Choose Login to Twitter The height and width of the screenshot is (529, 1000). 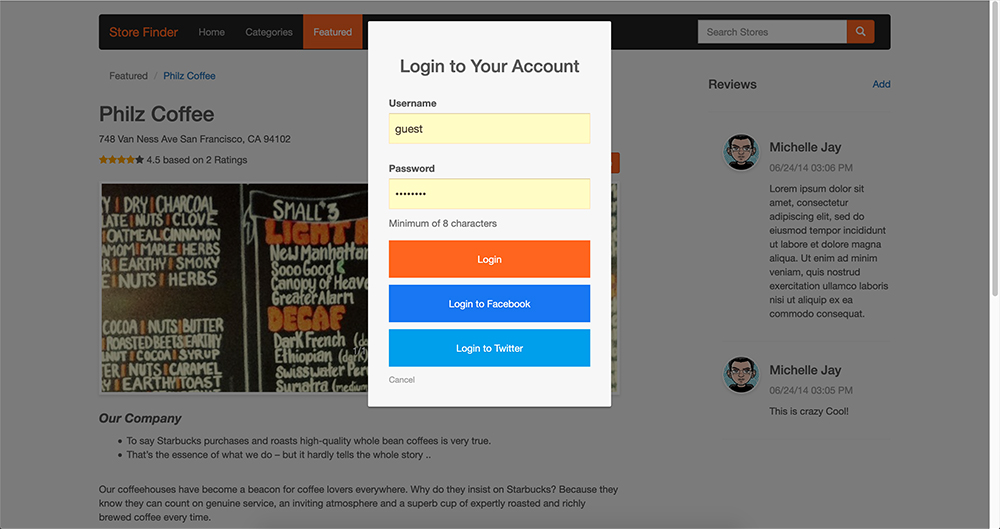click(x=489, y=348)
